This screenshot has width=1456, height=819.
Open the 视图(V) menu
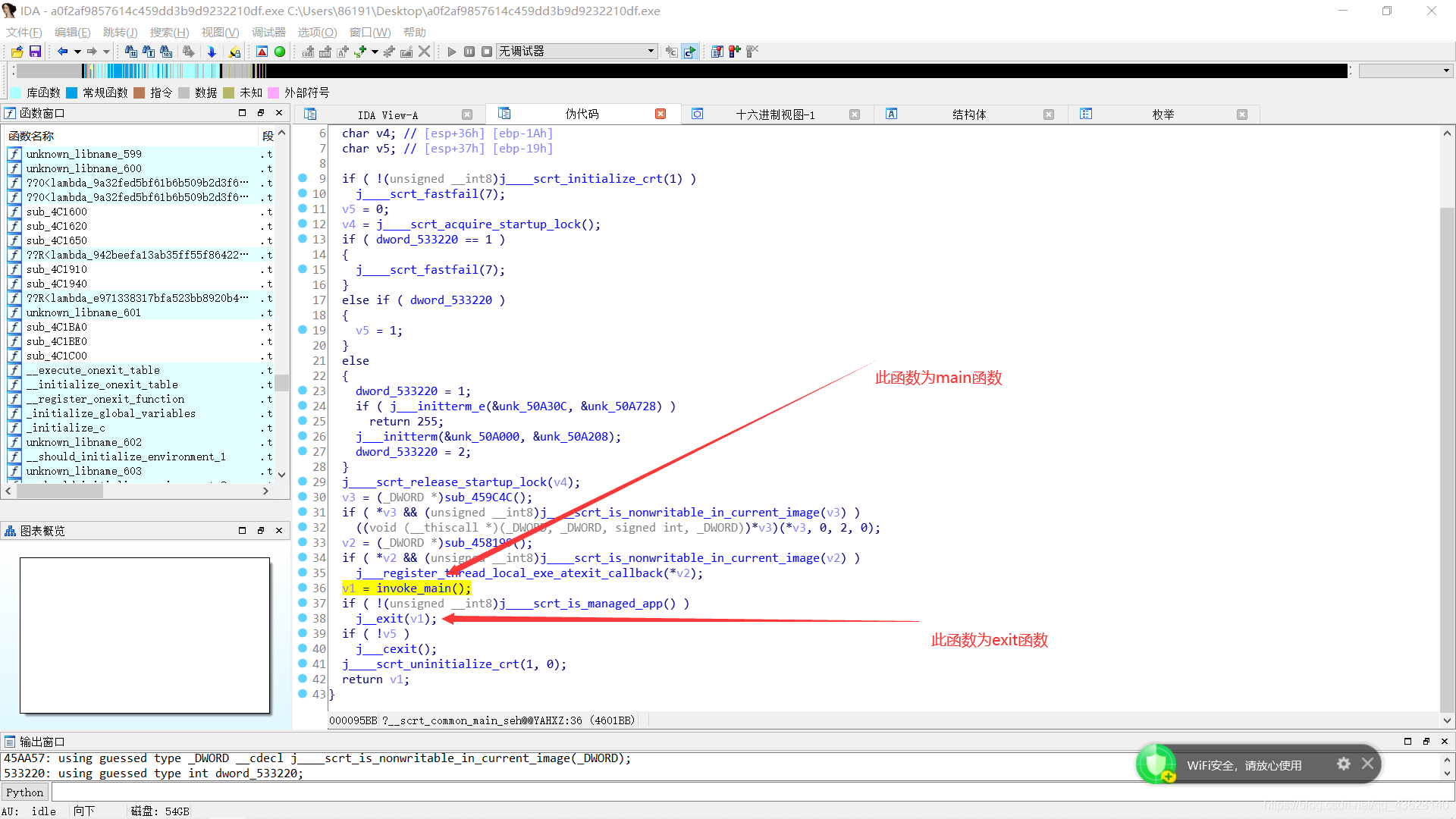220,32
